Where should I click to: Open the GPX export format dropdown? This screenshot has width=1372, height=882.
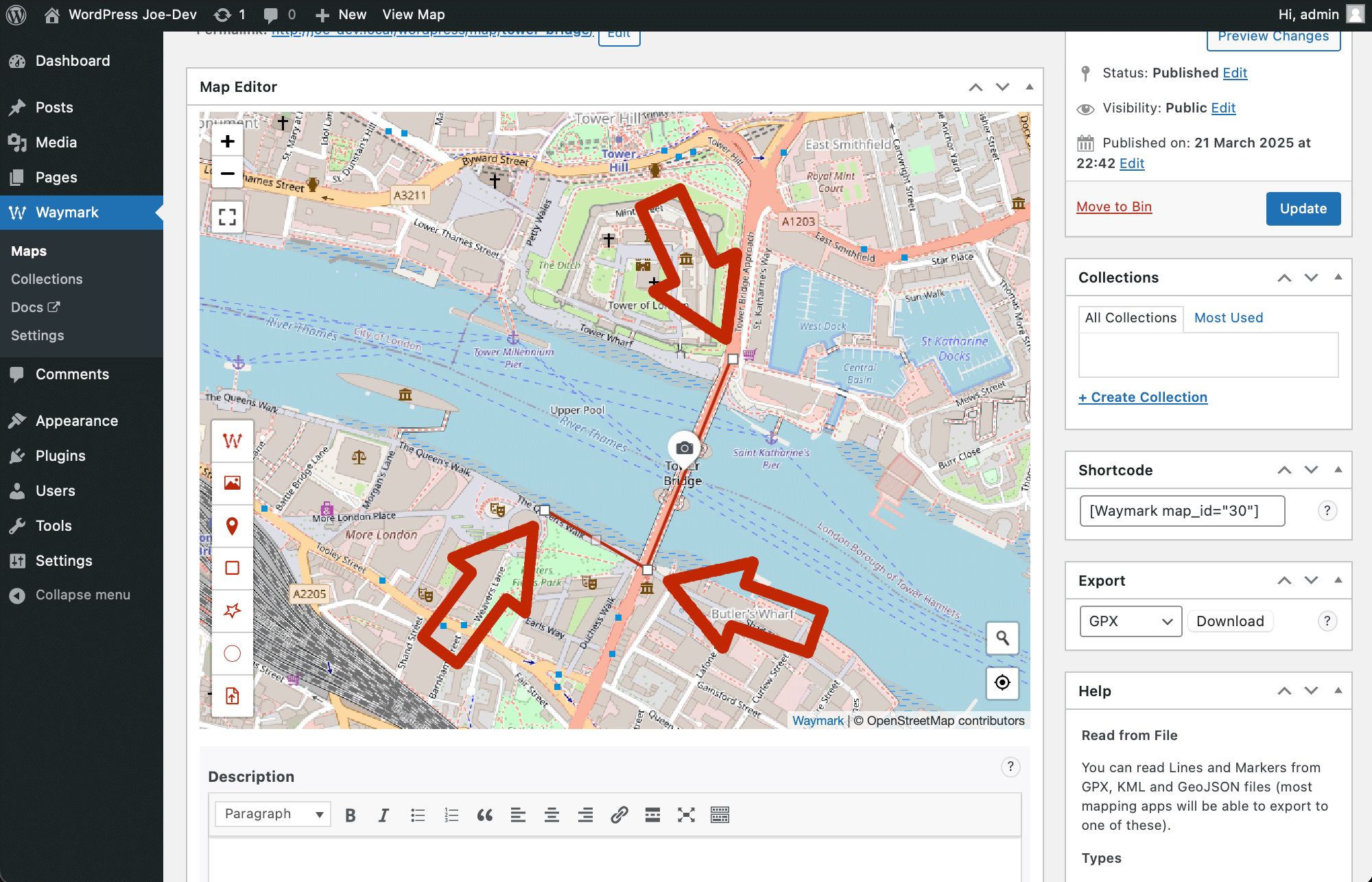(x=1130, y=621)
